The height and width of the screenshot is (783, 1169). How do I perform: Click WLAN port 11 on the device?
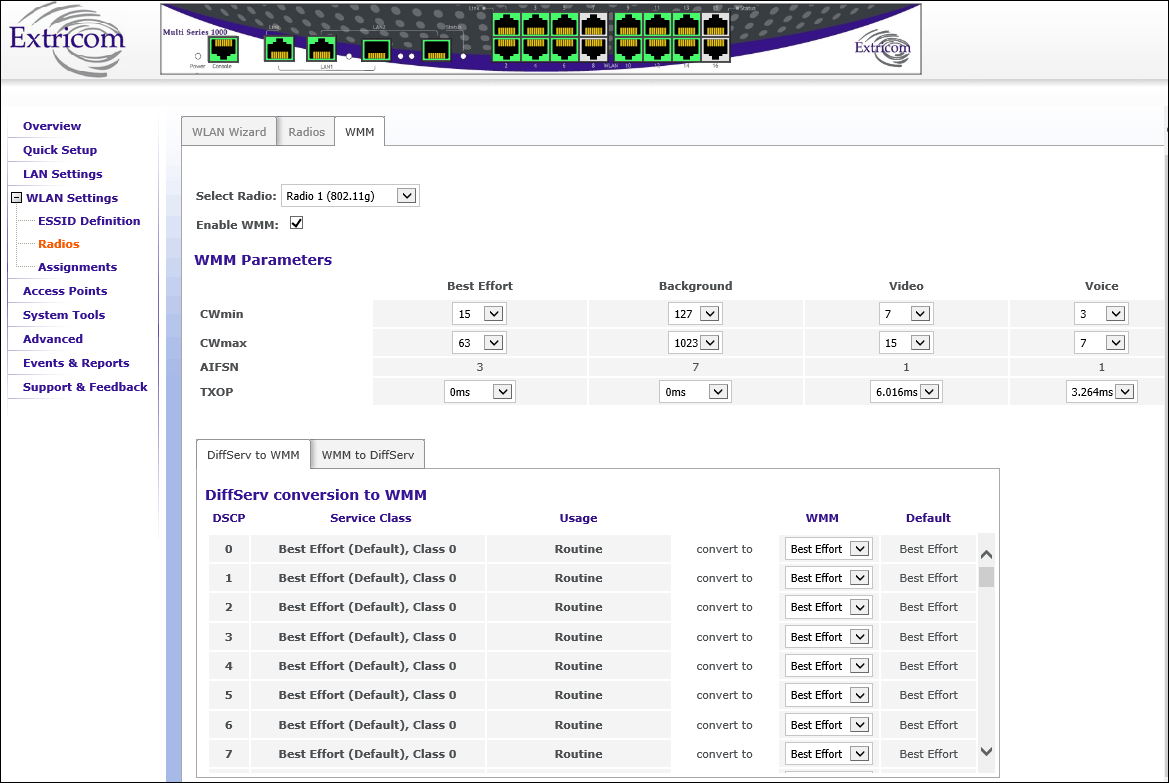tap(657, 25)
